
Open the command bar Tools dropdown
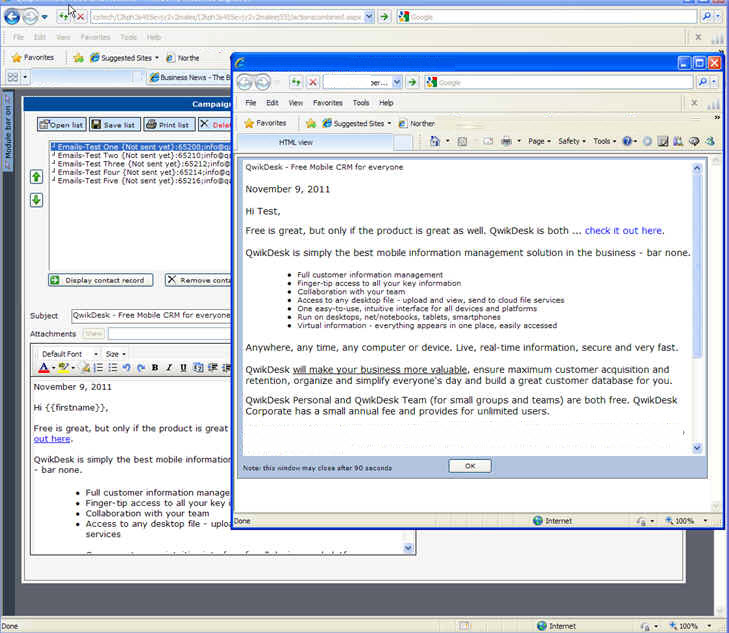(x=604, y=141)
